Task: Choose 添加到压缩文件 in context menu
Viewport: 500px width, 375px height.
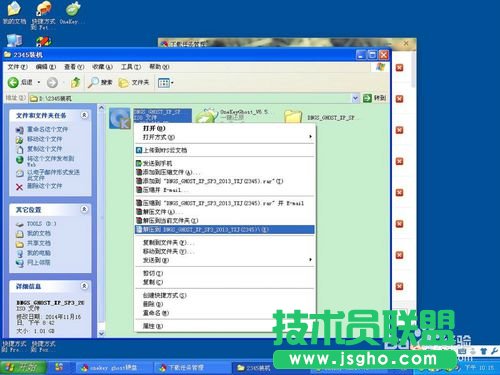Action: [x=224, y=172]
